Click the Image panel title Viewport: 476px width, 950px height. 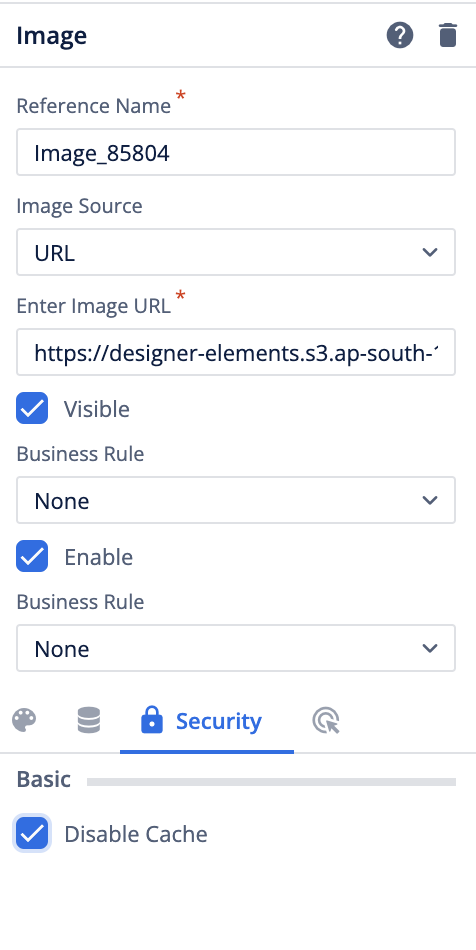point(51,36)
